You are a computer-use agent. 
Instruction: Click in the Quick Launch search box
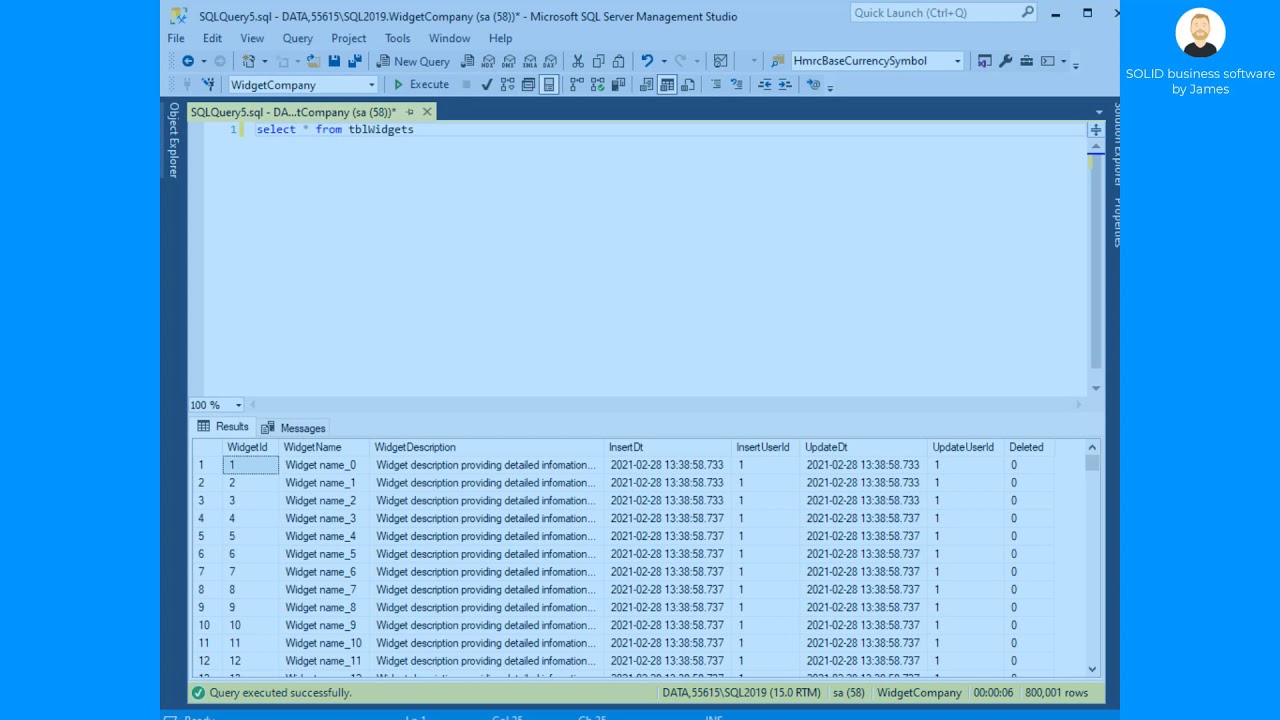935,13
